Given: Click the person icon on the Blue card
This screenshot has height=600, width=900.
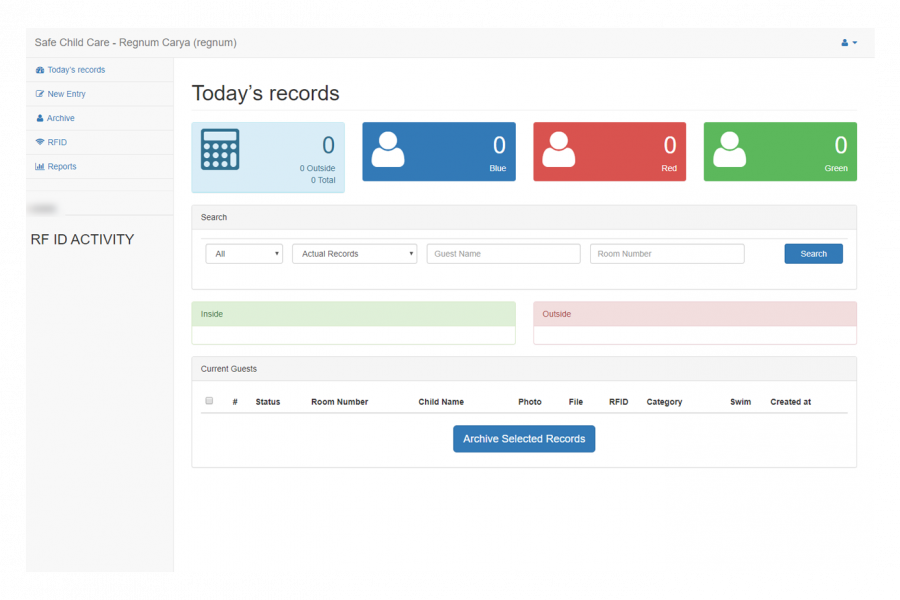Looking at the screenshot, I should coord(388,150).
